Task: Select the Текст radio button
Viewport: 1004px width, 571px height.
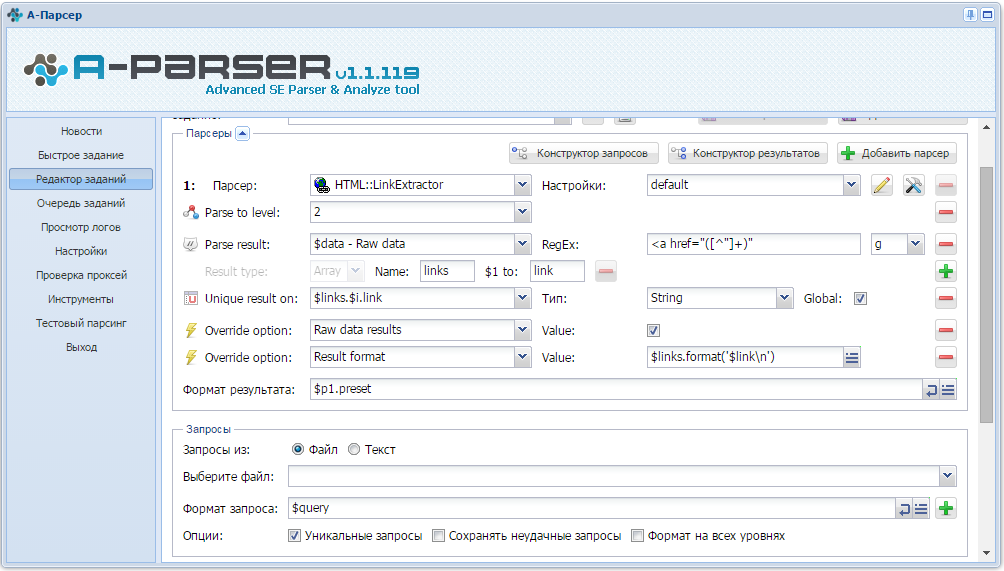Action: tap(354, 449)
